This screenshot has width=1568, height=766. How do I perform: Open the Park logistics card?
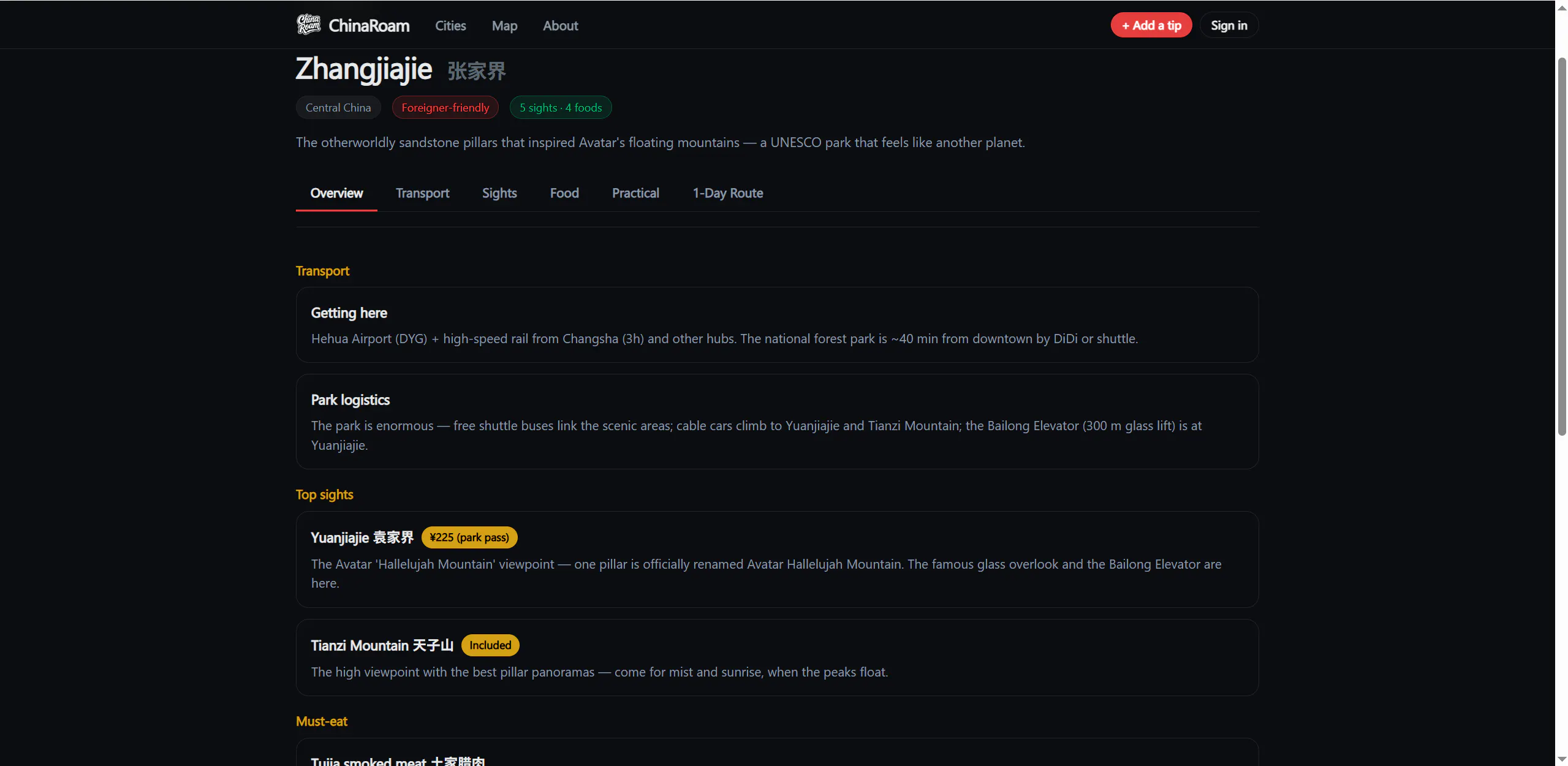tap(777, 422)
